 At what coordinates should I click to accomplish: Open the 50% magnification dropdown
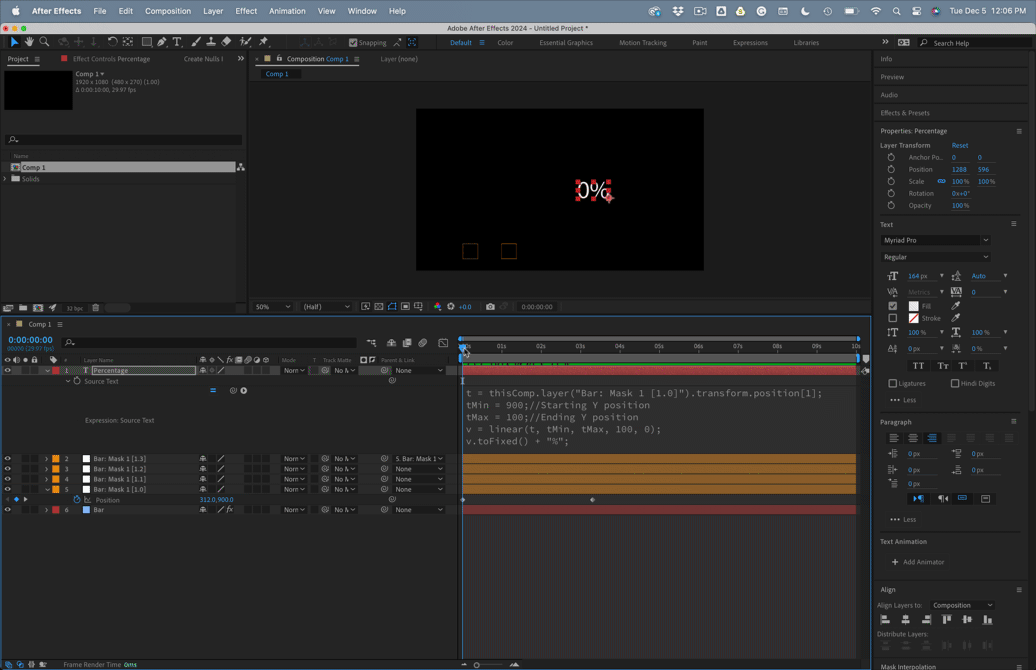[273, 307]
